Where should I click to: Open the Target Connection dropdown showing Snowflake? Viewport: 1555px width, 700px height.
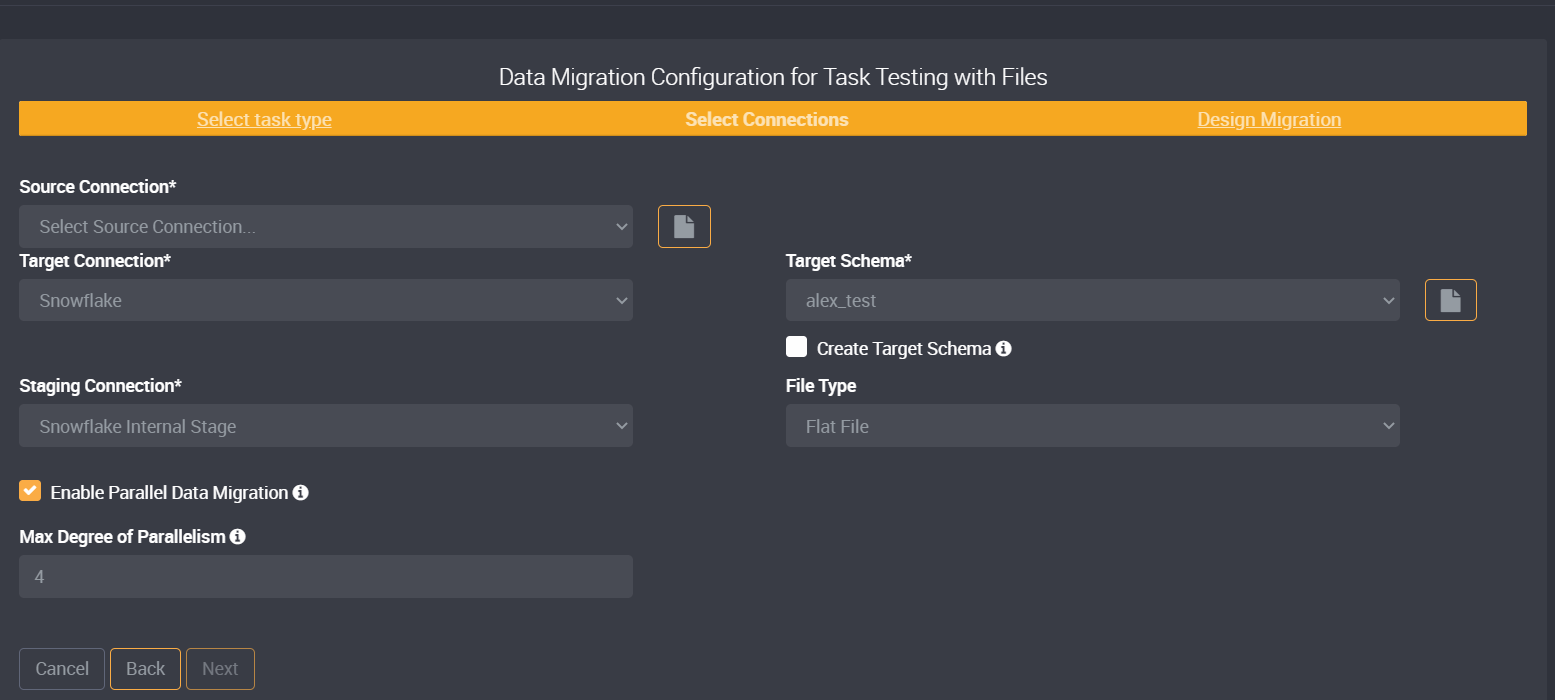pos(326,300)
